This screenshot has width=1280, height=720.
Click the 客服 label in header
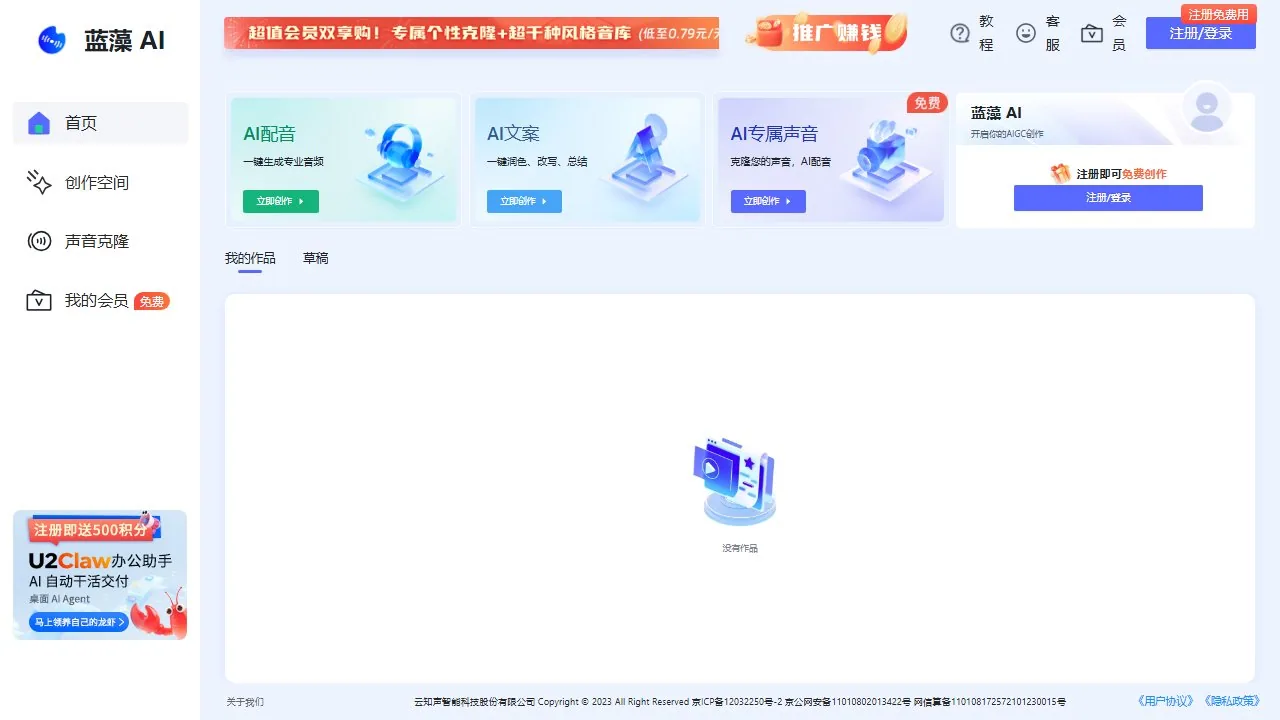tap(1053, 33)
